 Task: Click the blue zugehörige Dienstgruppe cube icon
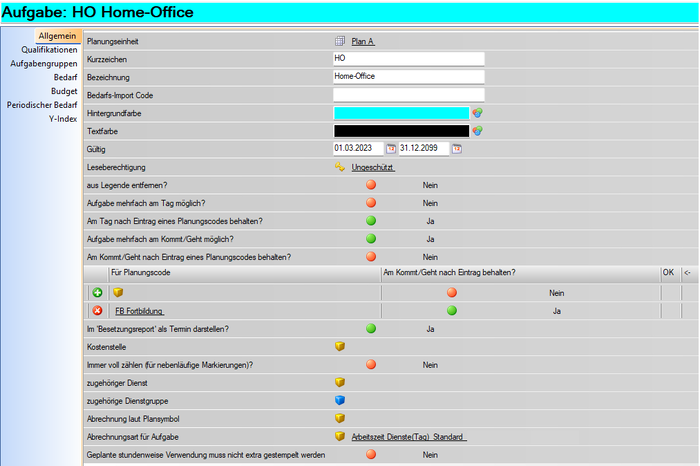340,400
